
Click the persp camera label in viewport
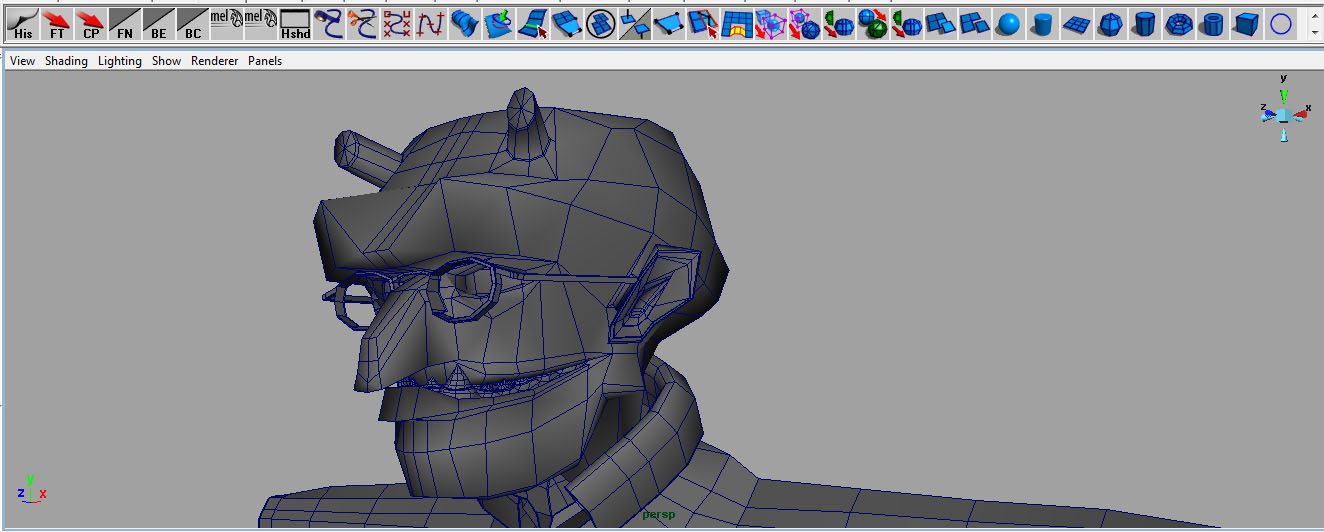coord(659,515)
